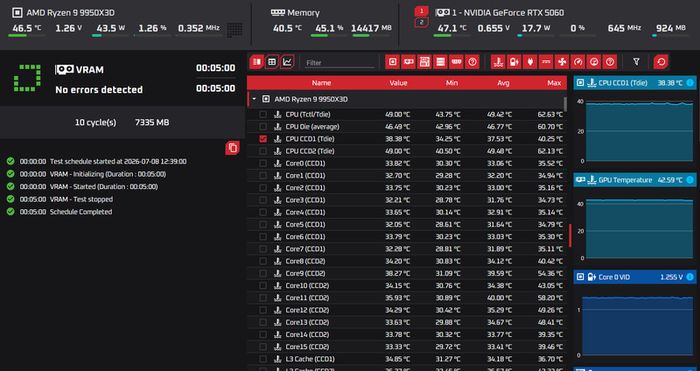Toggle the other sensor types question mark filter

point(610,62)
